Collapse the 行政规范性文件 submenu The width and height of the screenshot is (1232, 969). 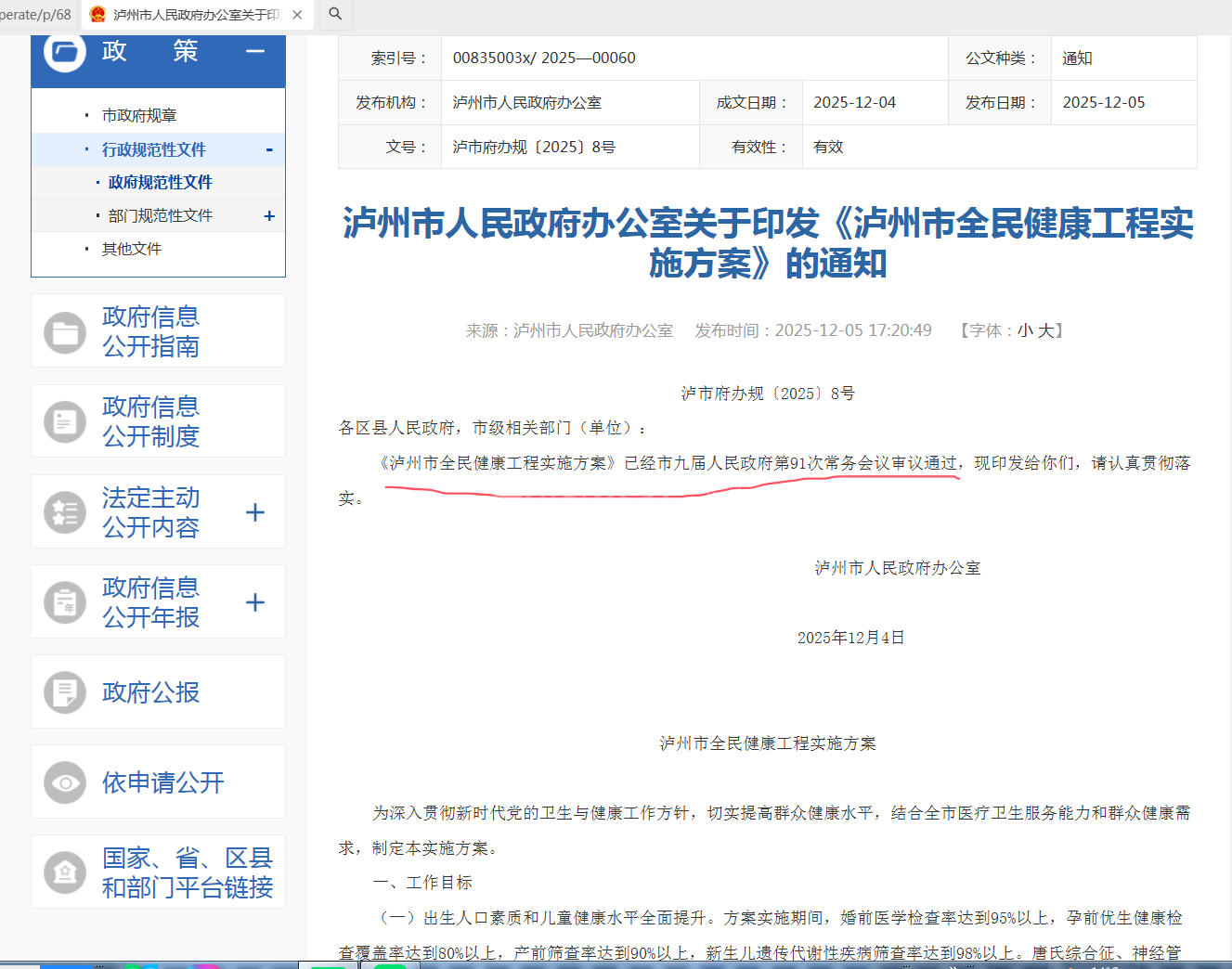(269, 149)
